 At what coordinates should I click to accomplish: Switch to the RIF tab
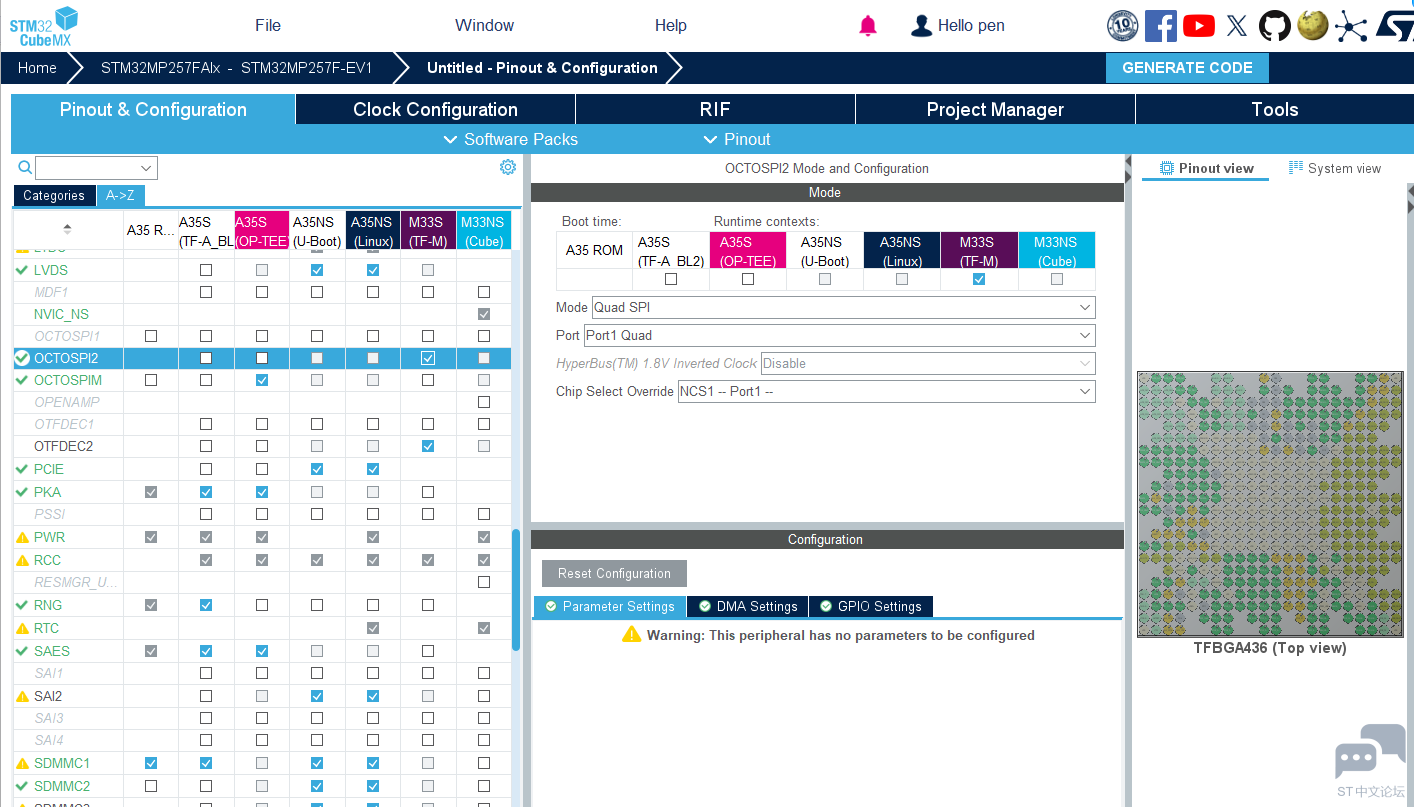(715, 109)
